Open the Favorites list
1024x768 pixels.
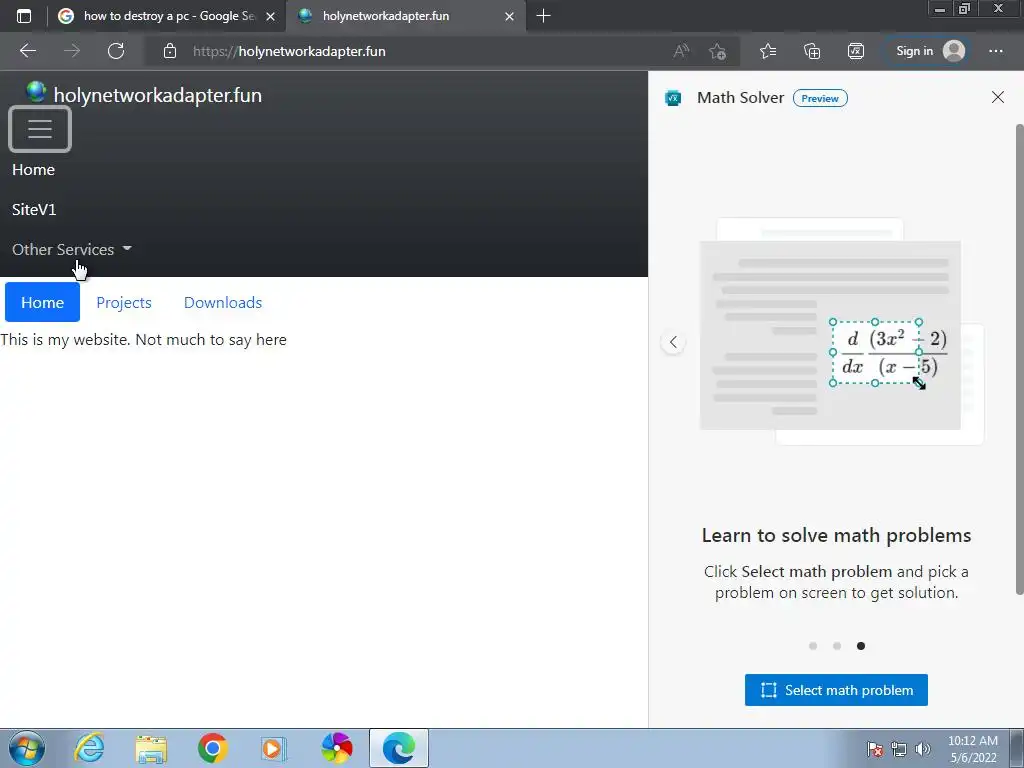768,51
